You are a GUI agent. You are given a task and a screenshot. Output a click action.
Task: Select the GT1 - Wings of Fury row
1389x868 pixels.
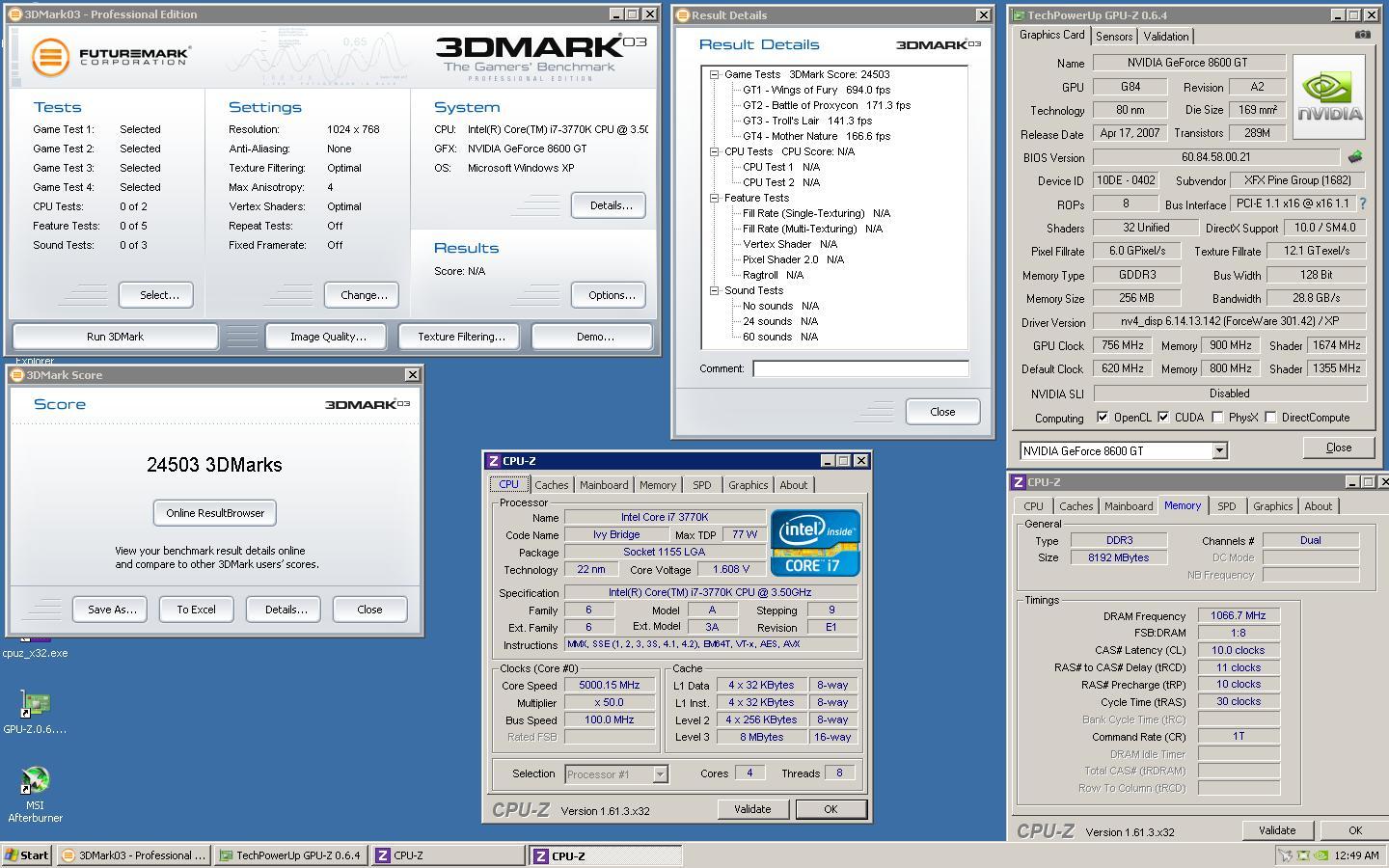816,90
